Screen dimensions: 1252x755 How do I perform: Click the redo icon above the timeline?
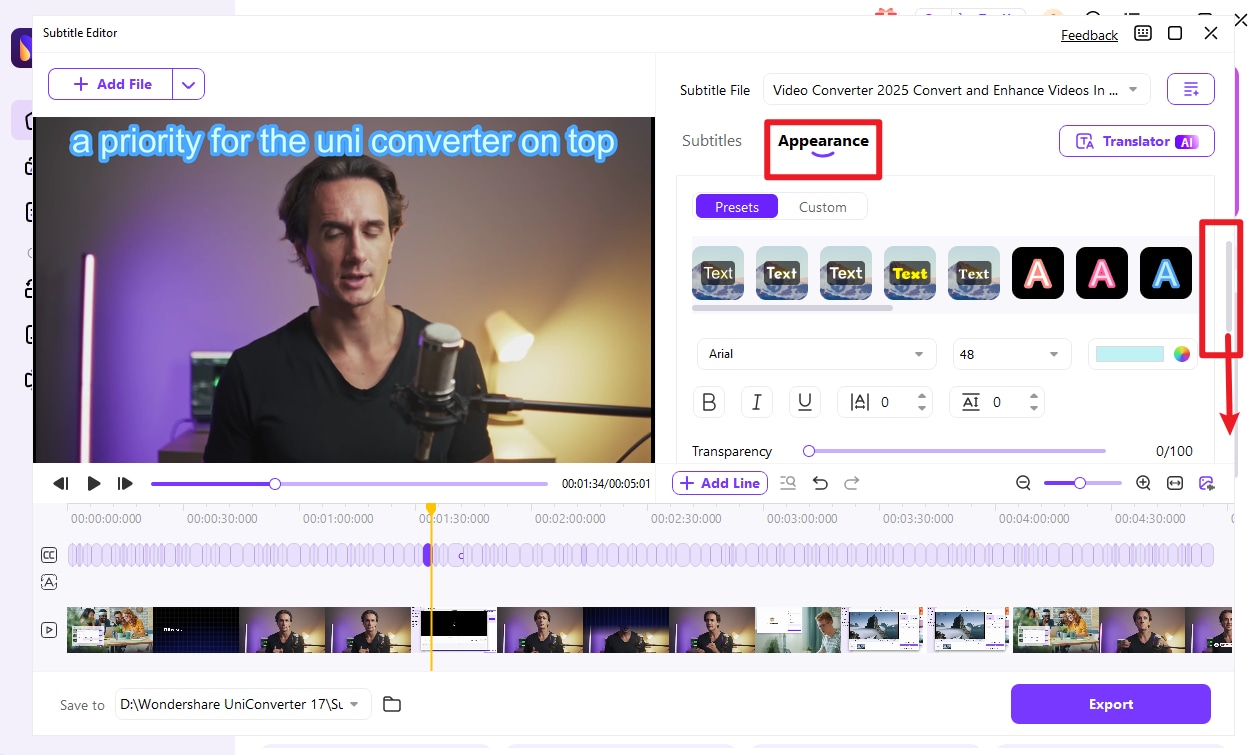851,483
